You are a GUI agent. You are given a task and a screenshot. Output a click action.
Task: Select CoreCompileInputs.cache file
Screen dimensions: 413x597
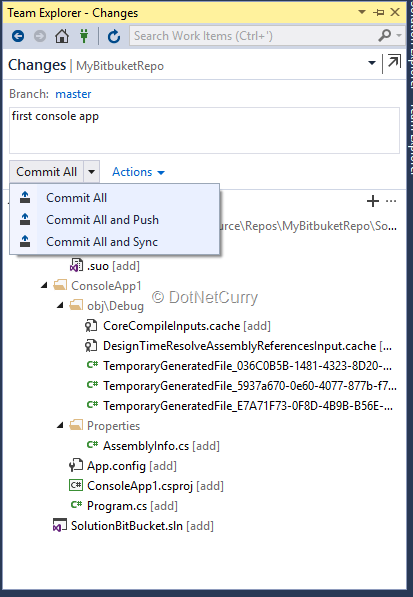(187, 326)
